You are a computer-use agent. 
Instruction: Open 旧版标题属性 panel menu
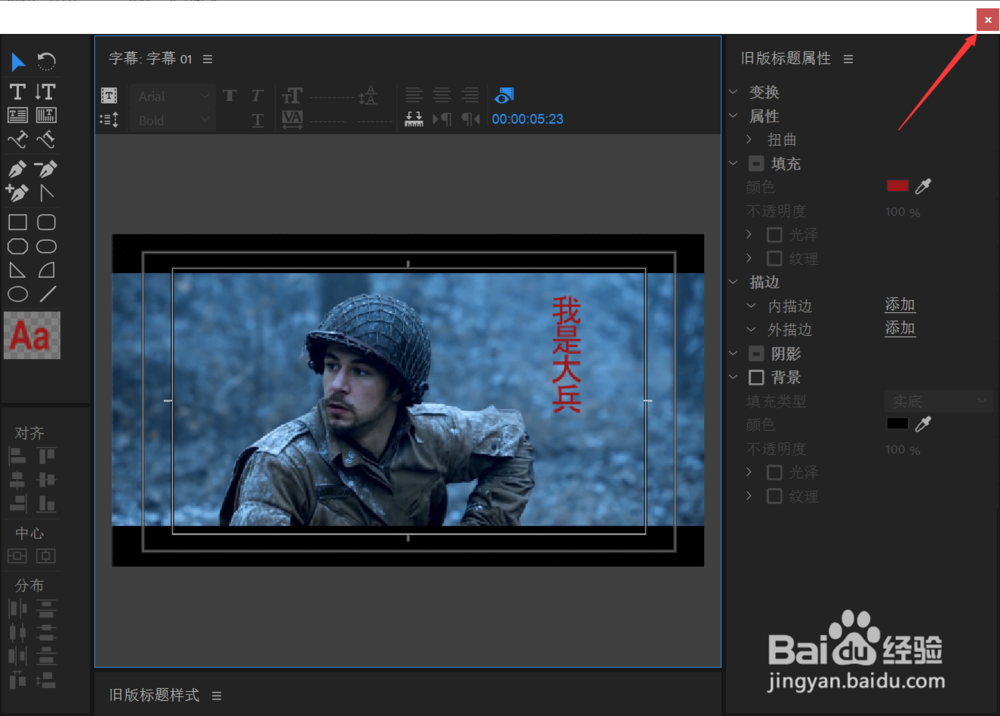pos(848,59)
